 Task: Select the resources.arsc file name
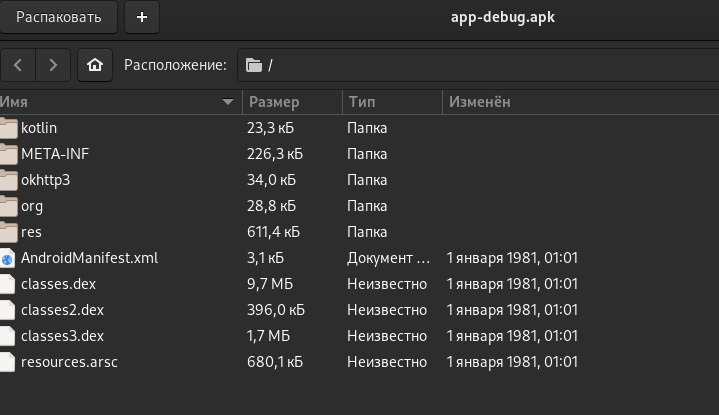tap(69, 362)
